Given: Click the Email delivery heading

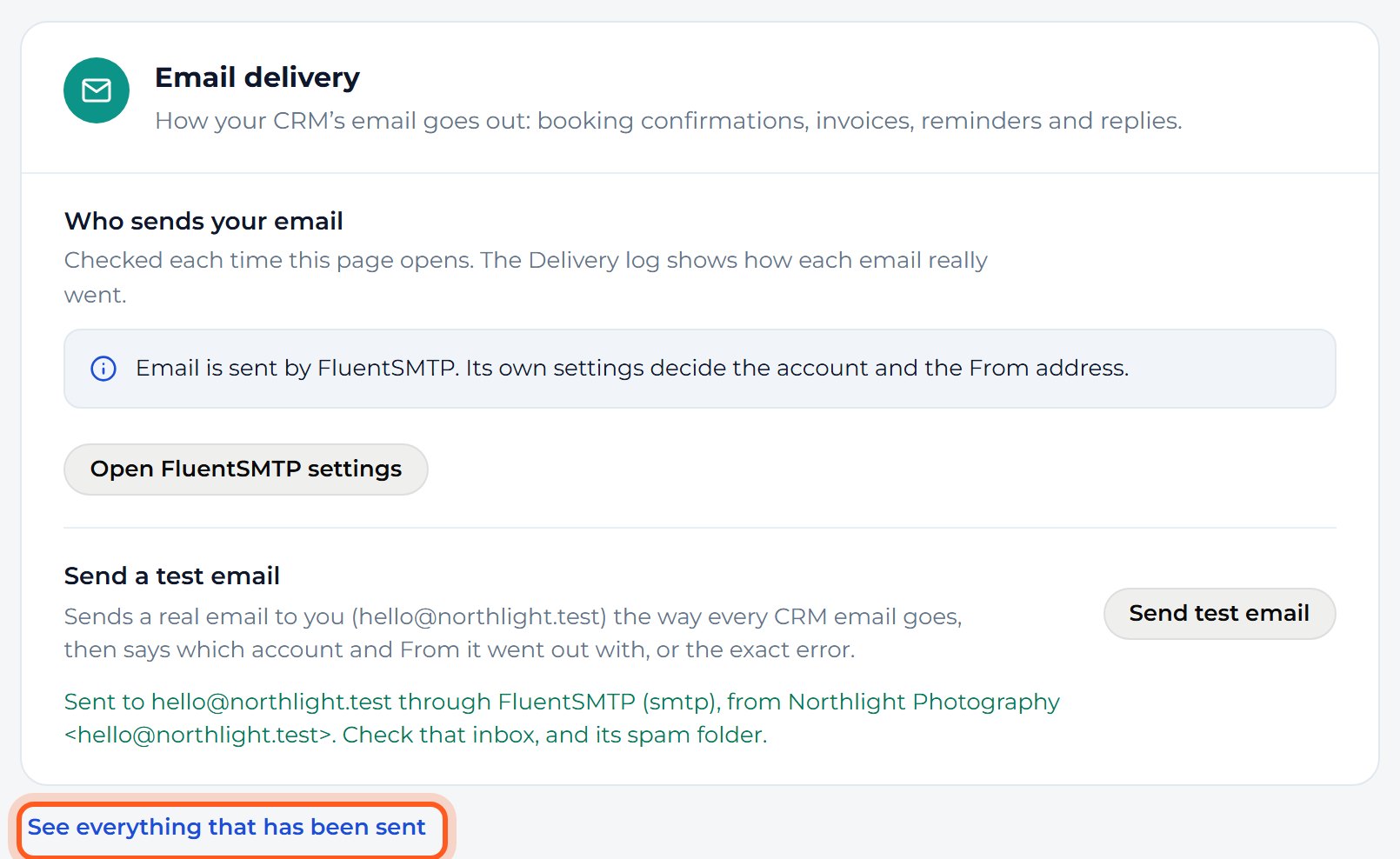Looking at the screenshot, I should [x=257, y=77].
